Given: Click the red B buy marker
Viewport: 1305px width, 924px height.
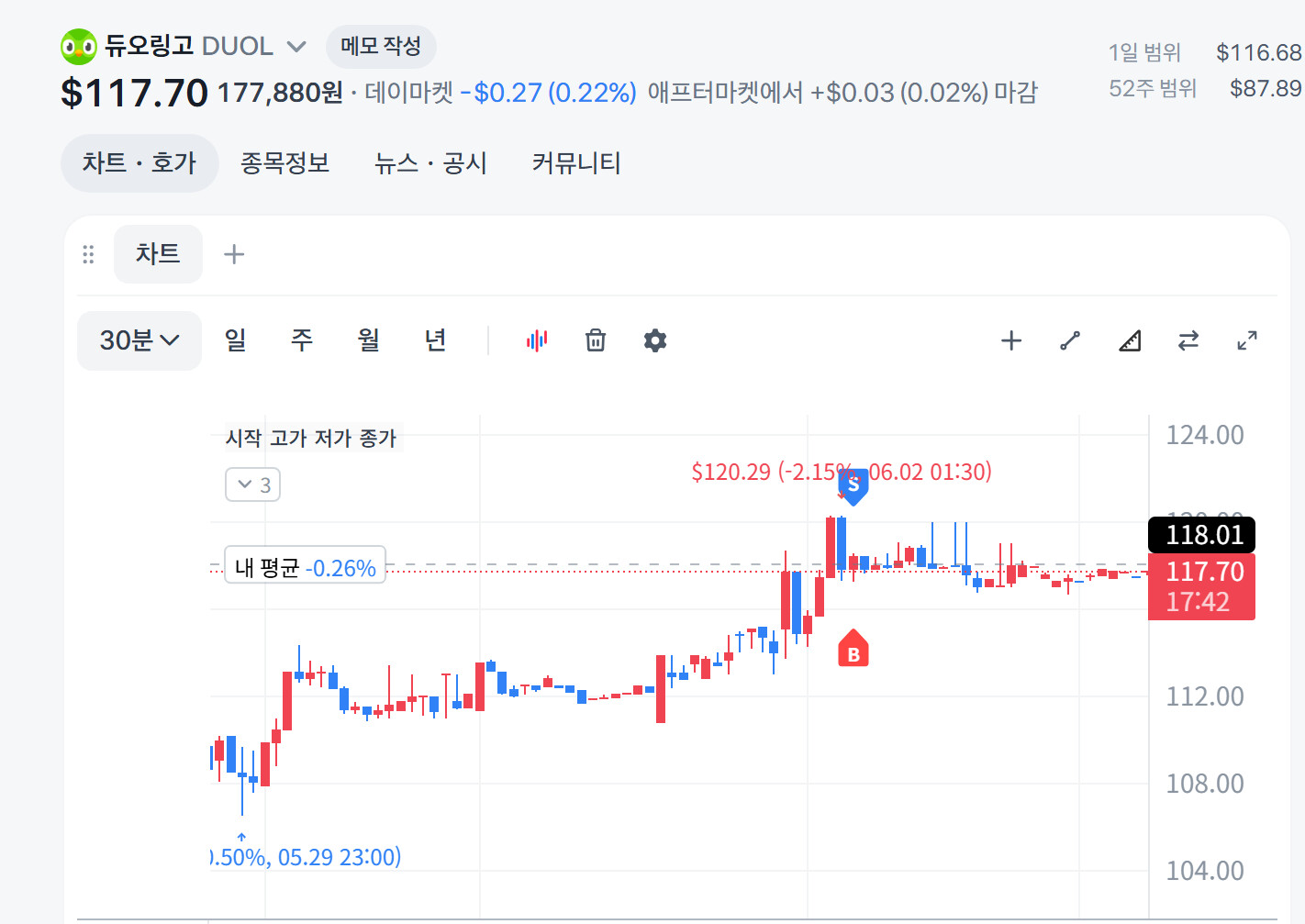Looking at the screenshot, I should coord(853,649).
